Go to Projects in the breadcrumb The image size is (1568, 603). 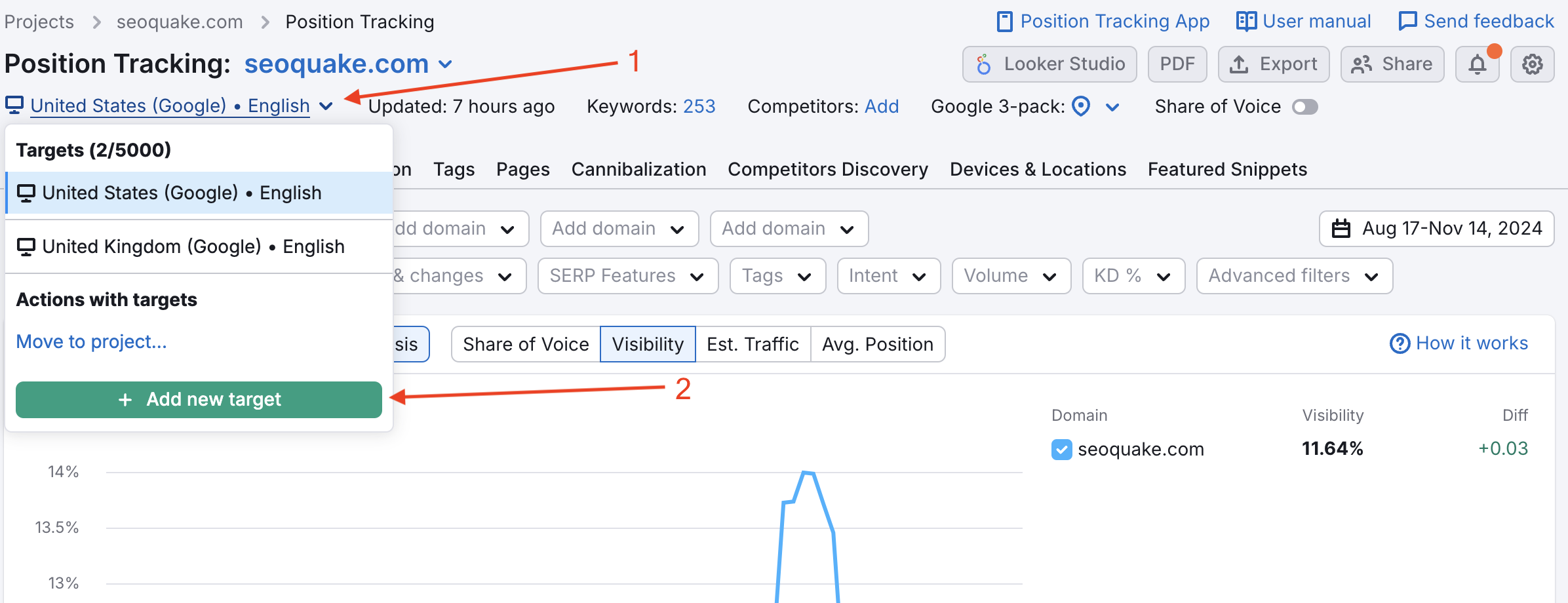pos(39,22)
